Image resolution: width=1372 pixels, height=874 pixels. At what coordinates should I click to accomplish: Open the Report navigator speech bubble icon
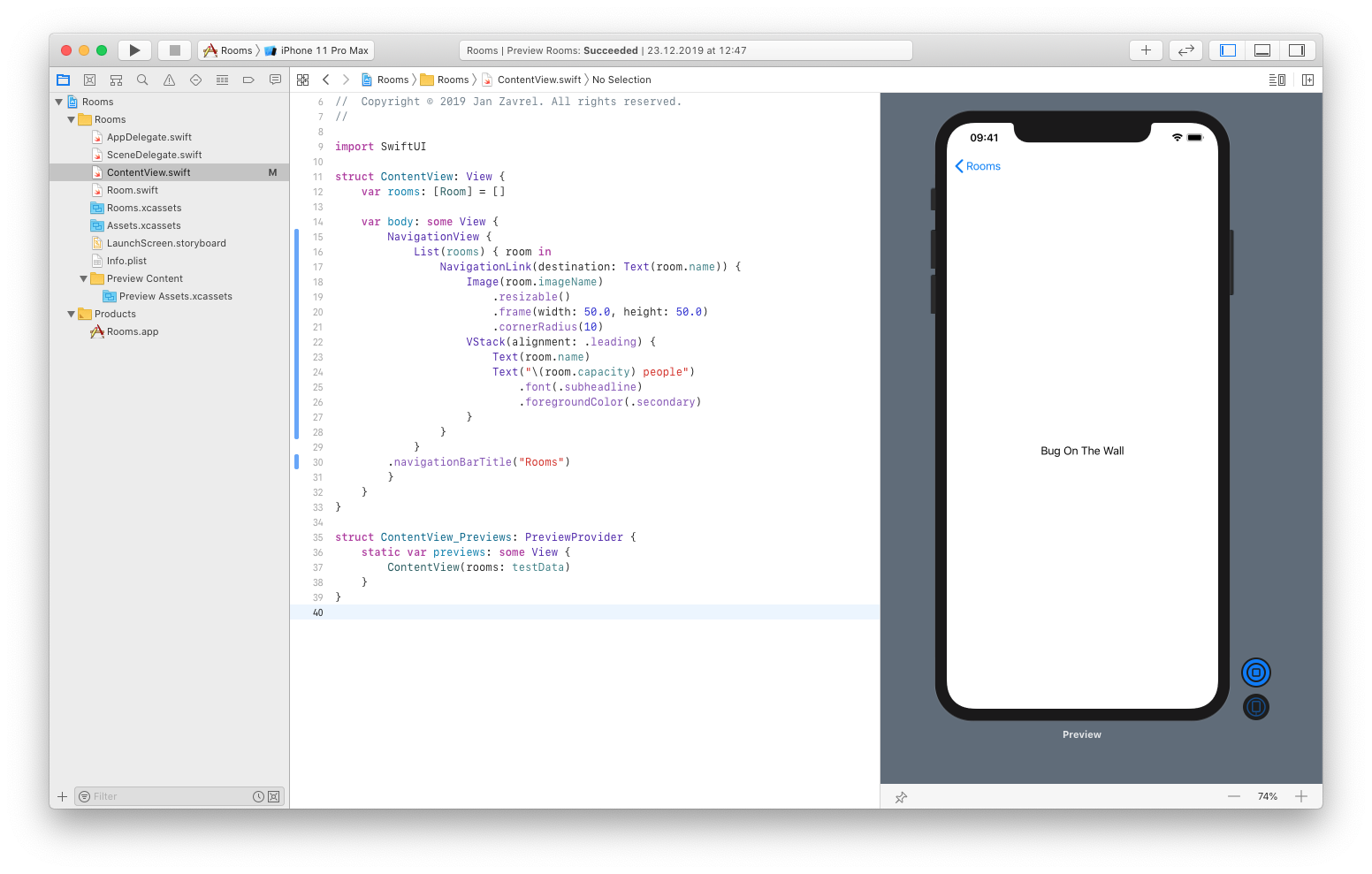275,80
